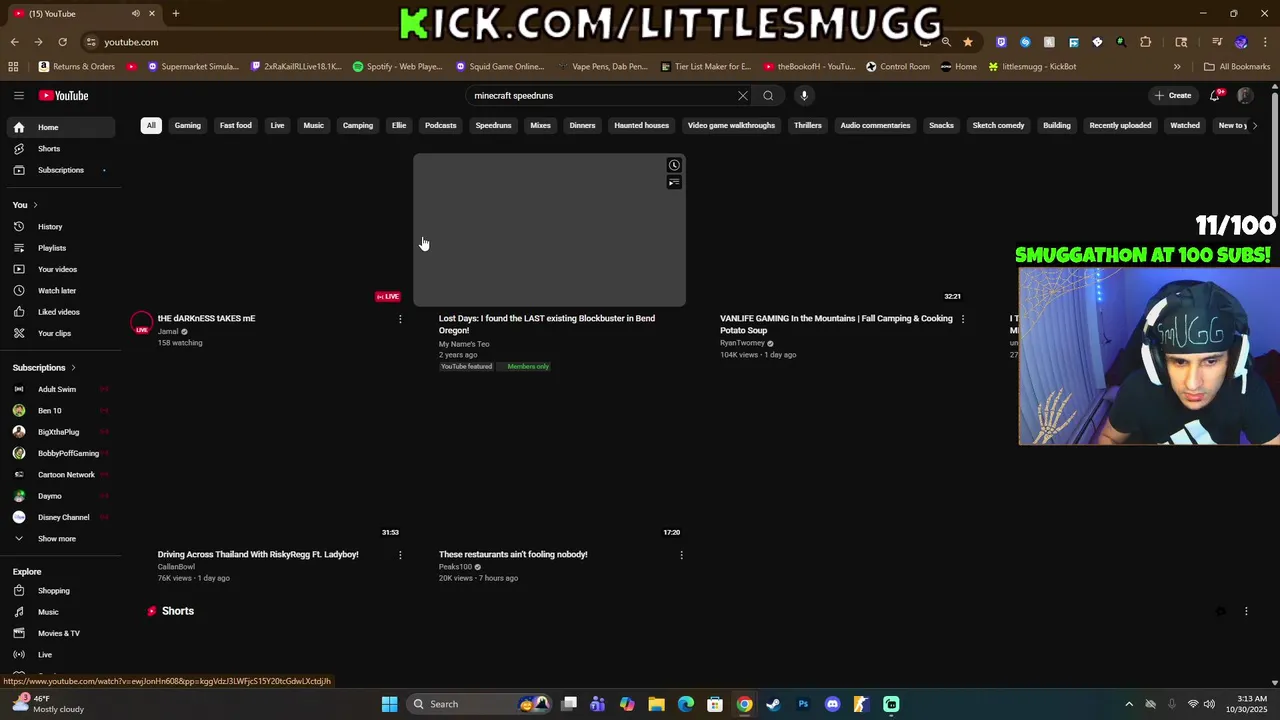The image size is (1280, 720).
Task: Click Watch later icon on video thumbnail
Action: pyautogui.click(x=674, y=165)
